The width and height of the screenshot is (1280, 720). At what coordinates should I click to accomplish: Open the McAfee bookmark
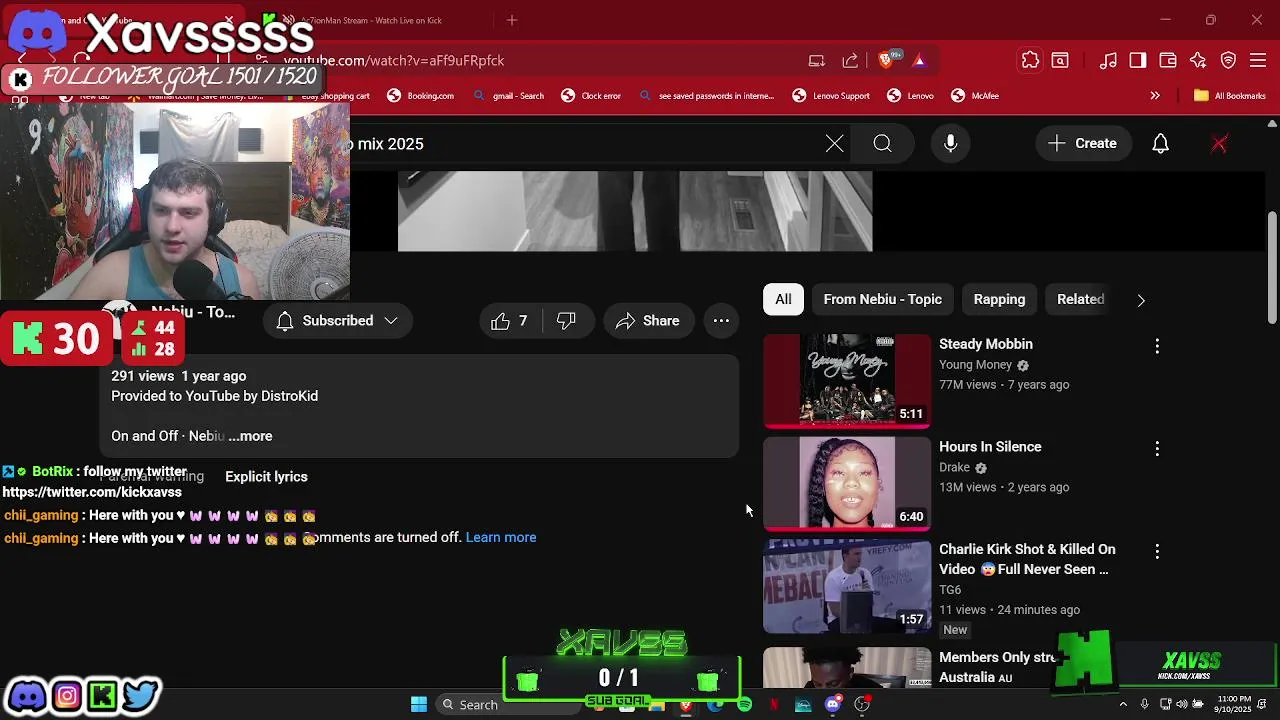pos(975,96)
